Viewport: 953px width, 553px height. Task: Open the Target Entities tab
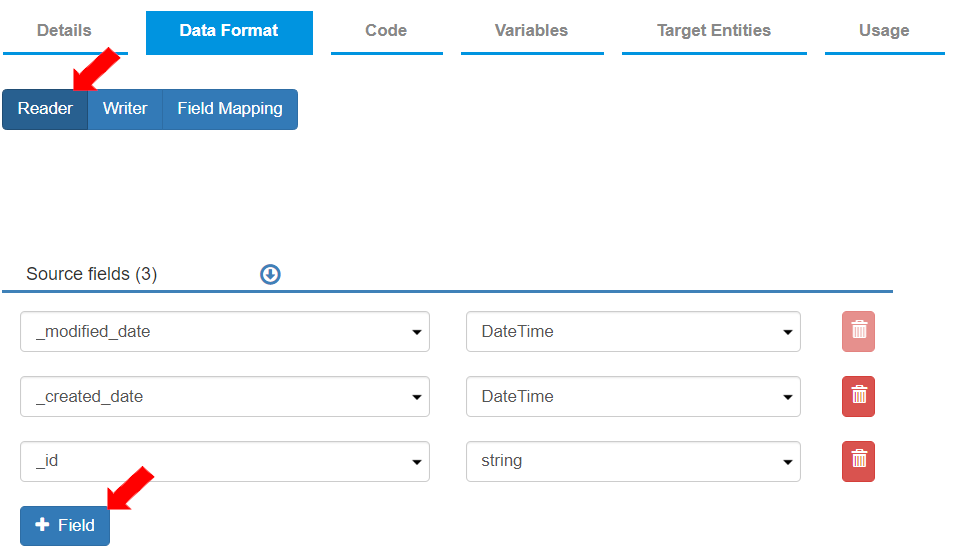pos(714,31)
